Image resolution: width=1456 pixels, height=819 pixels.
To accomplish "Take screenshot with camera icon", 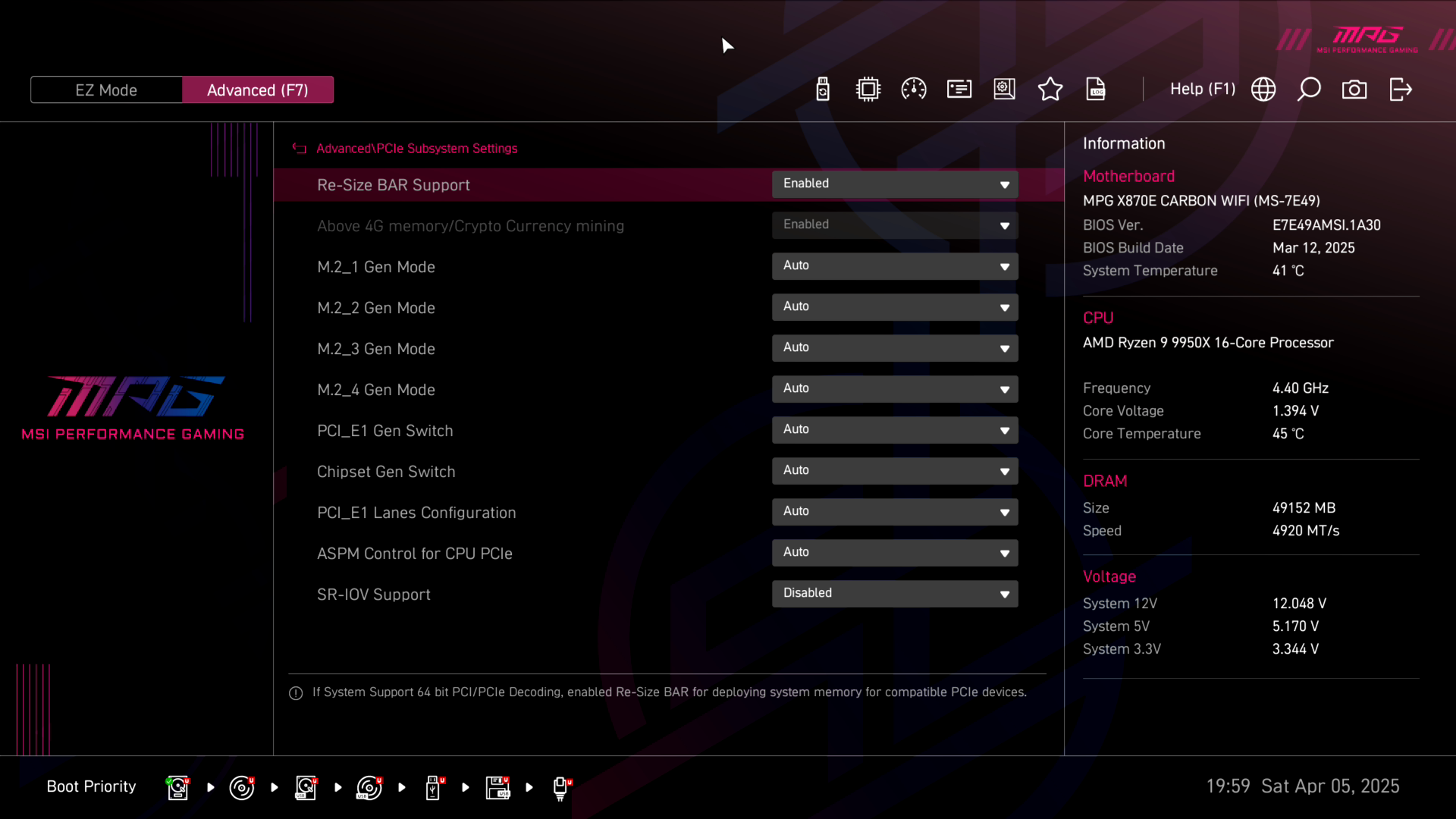I will (1354, 89).
